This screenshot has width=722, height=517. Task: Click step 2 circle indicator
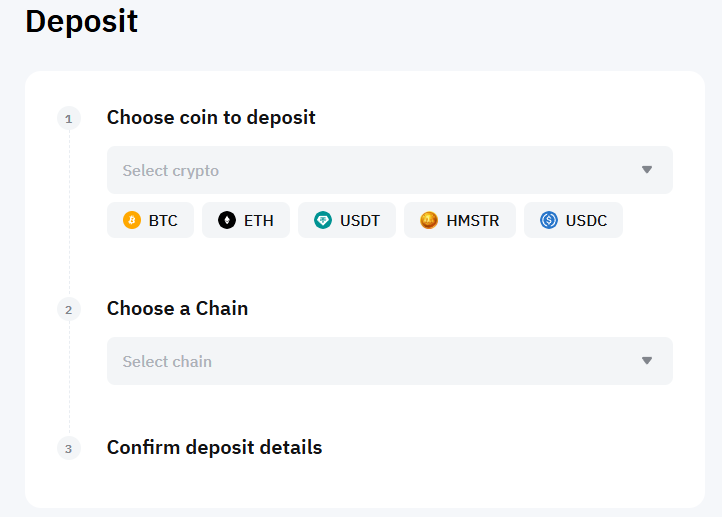pyautogui.click(x=69, y=309)
